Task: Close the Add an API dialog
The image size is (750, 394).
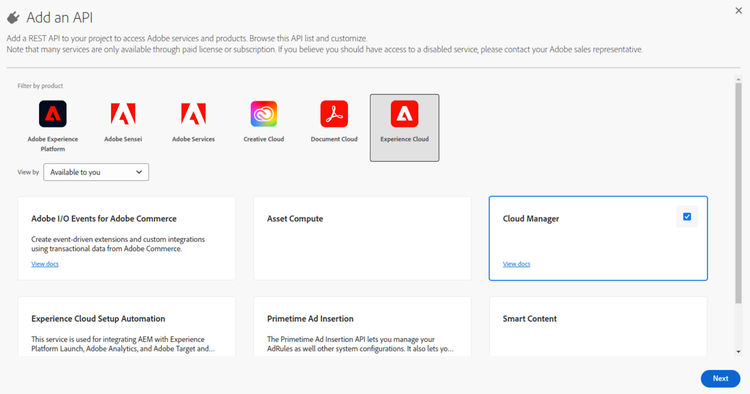Action: 739,11
